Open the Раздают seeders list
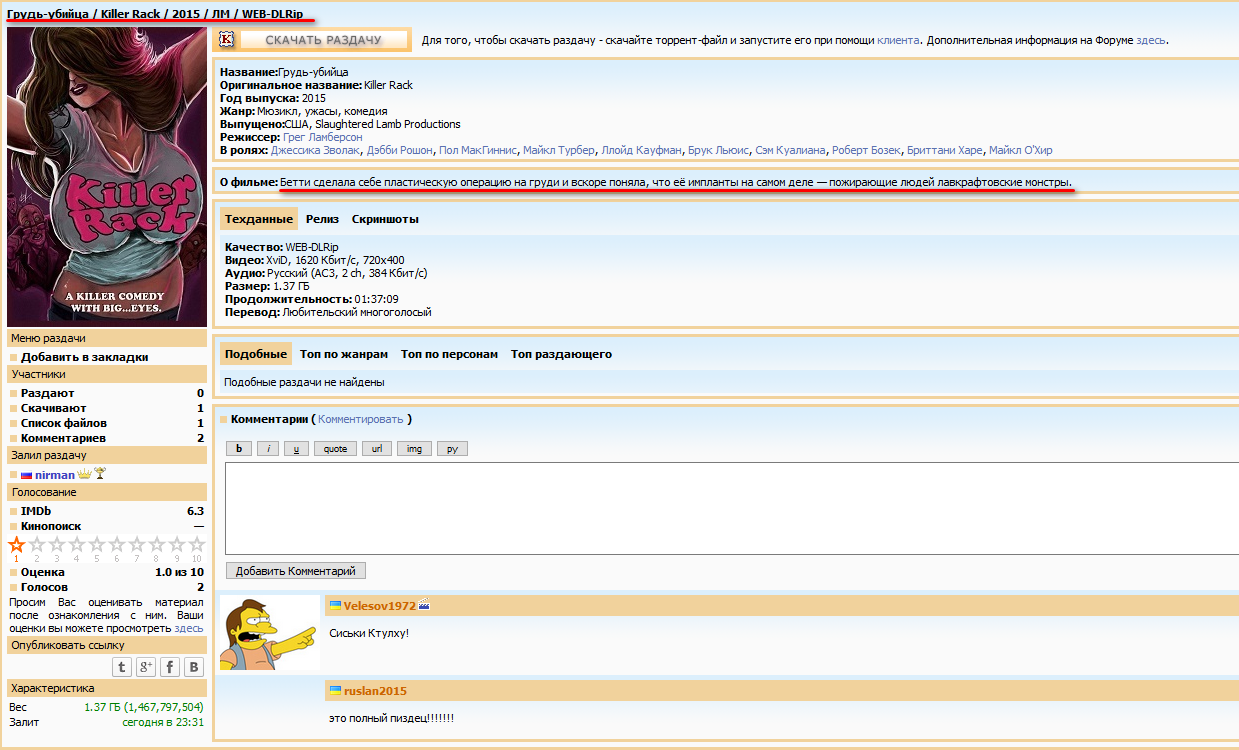1239x750 pixels. click(48, 394)
